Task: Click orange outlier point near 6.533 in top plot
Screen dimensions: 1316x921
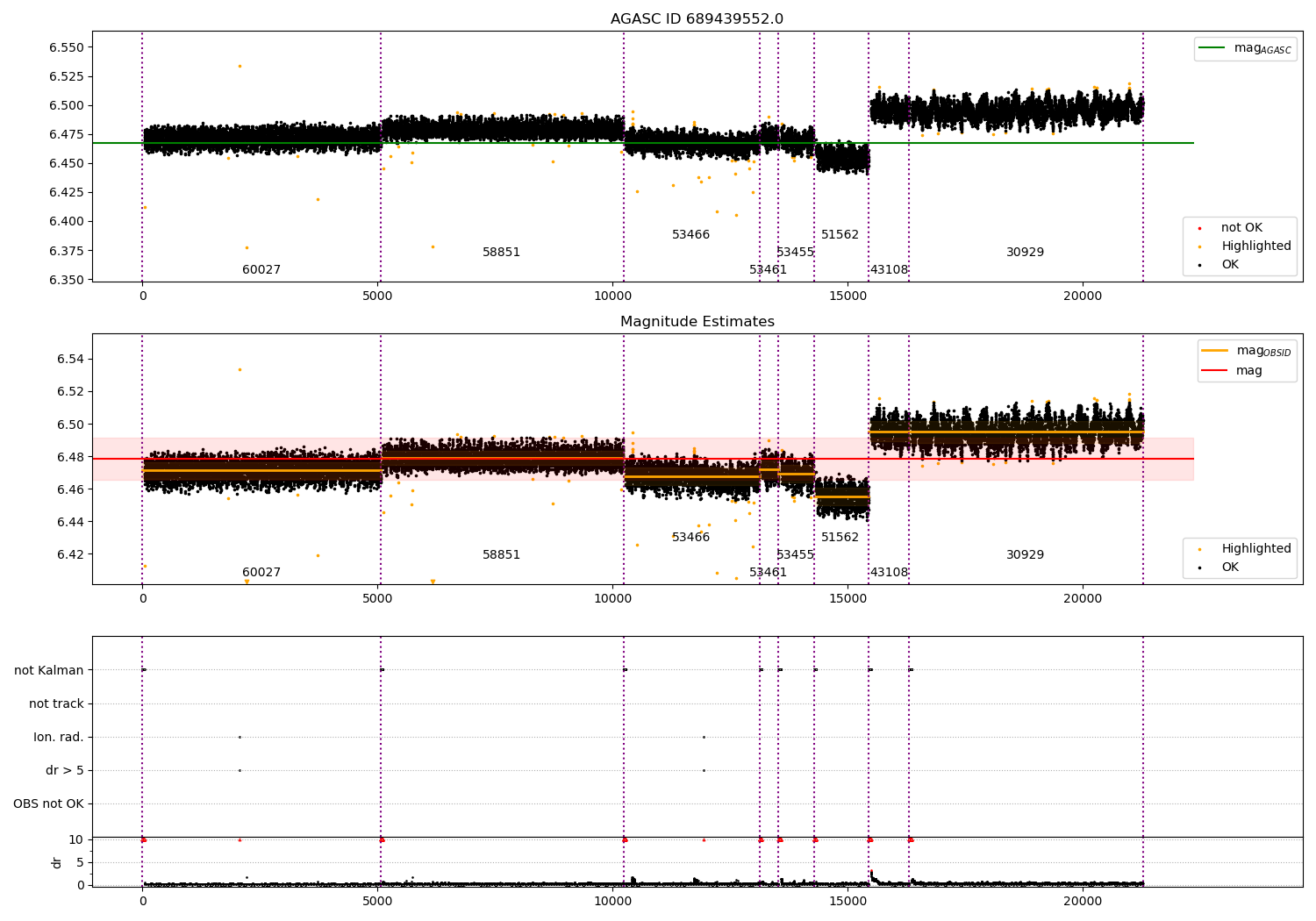Action: [x=240, y=66]
